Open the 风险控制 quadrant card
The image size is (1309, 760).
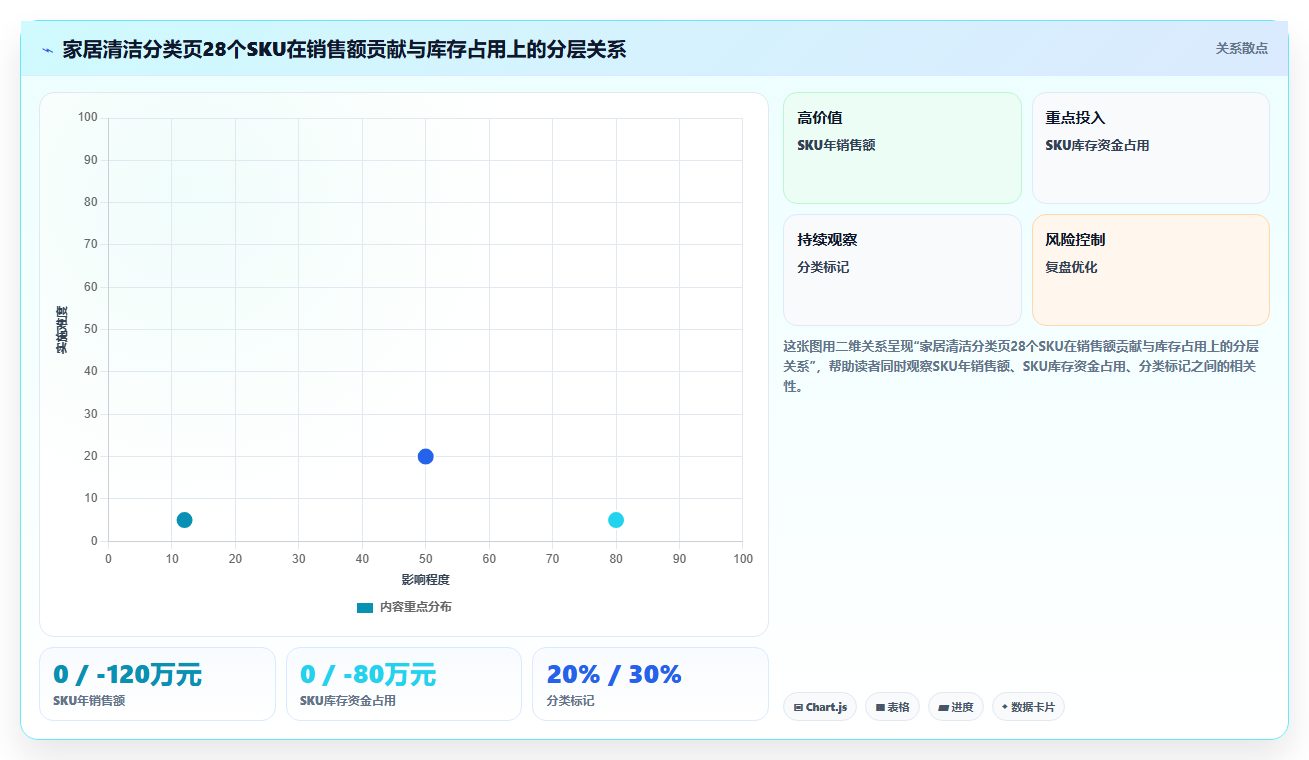(1150, 270)
